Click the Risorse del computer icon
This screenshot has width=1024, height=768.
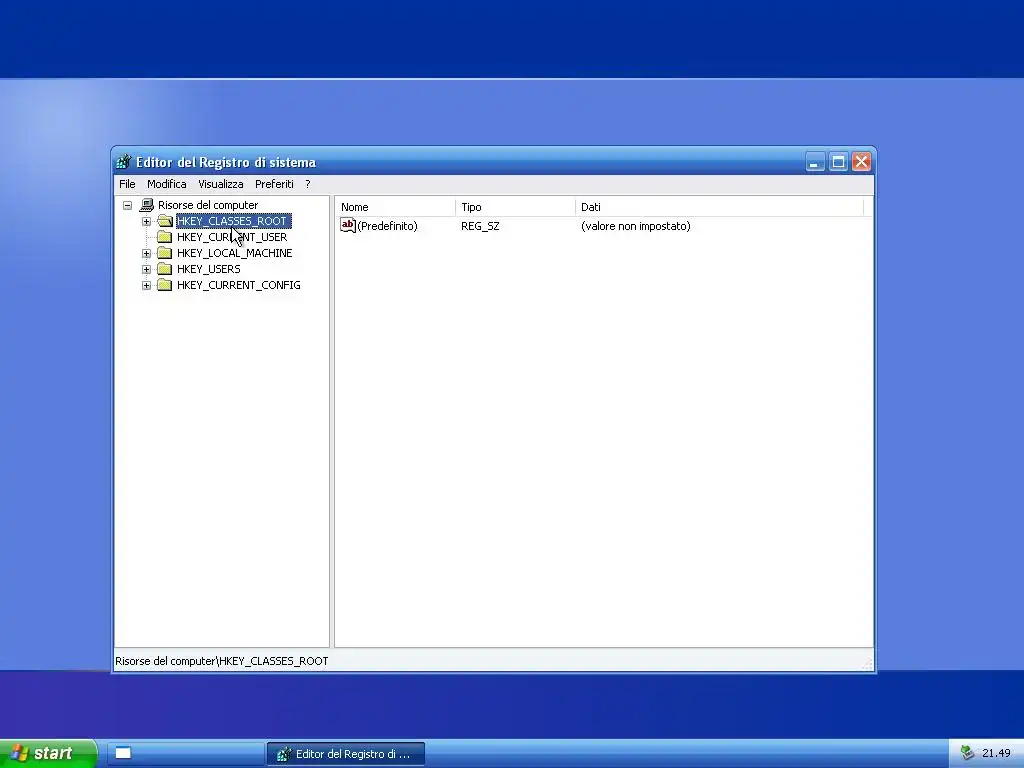click(147, 205)
